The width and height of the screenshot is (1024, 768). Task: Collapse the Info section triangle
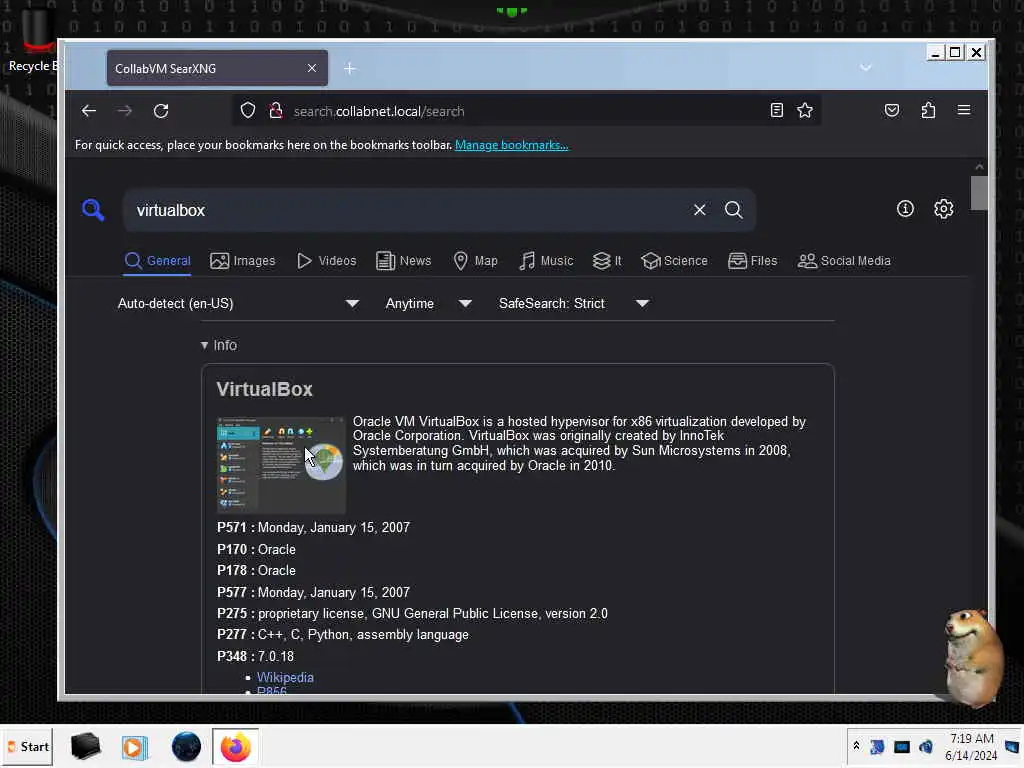[x=204, y=345]
